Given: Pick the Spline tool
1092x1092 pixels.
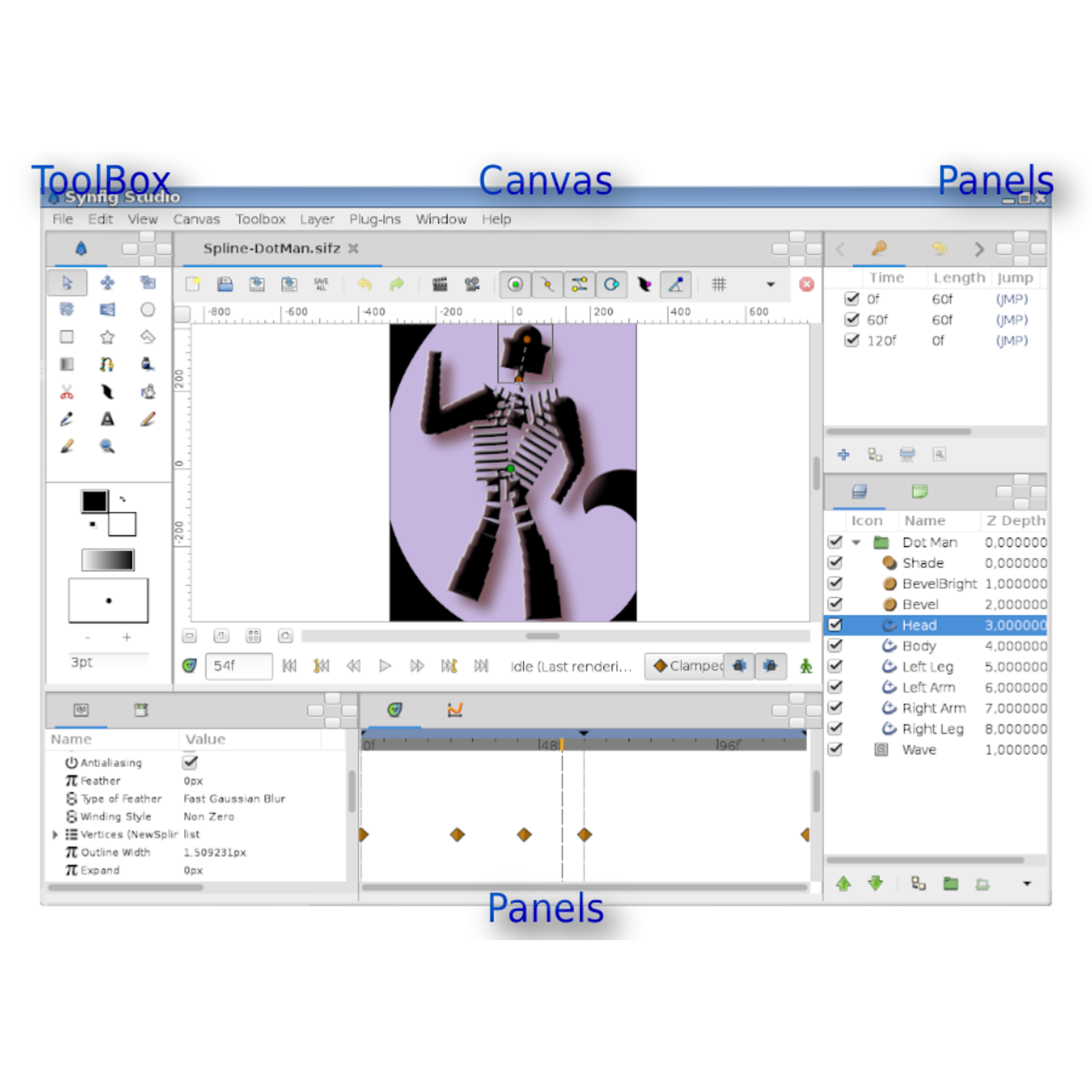Looking at the screenshot, I should (107, 363).
